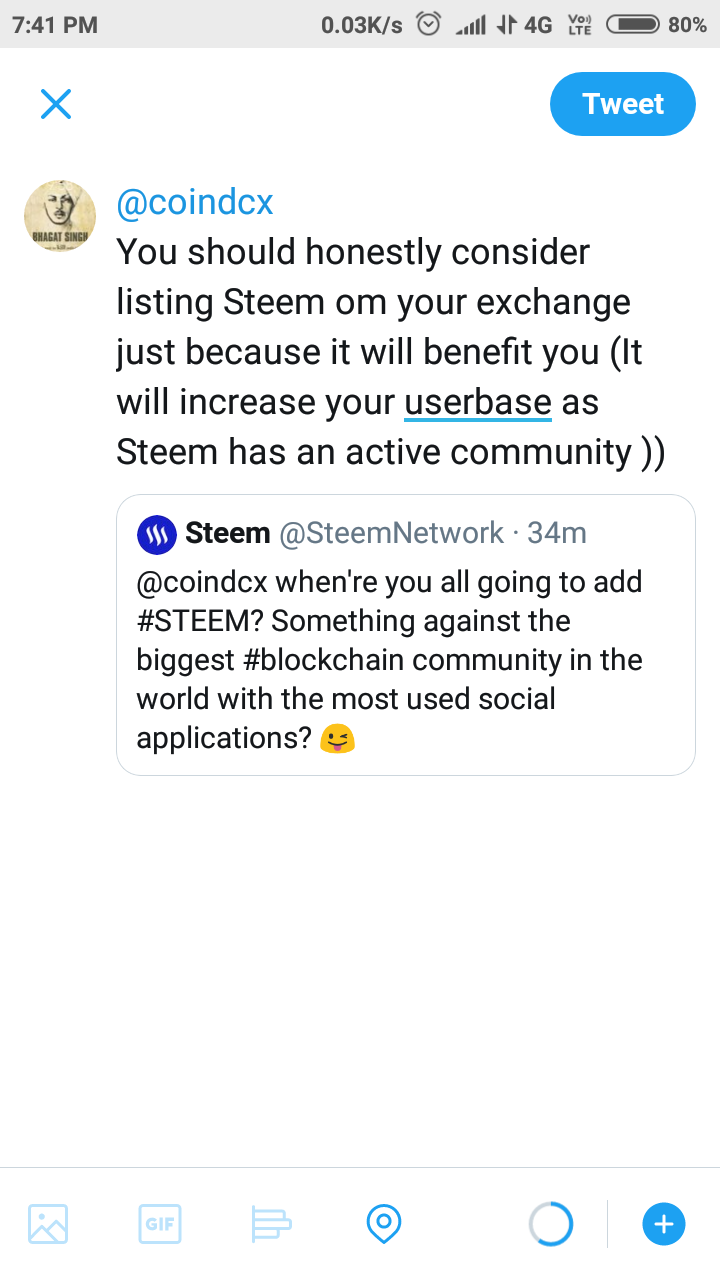
Task: Select the @coindcx mention text
Action: tap(195, 203)
